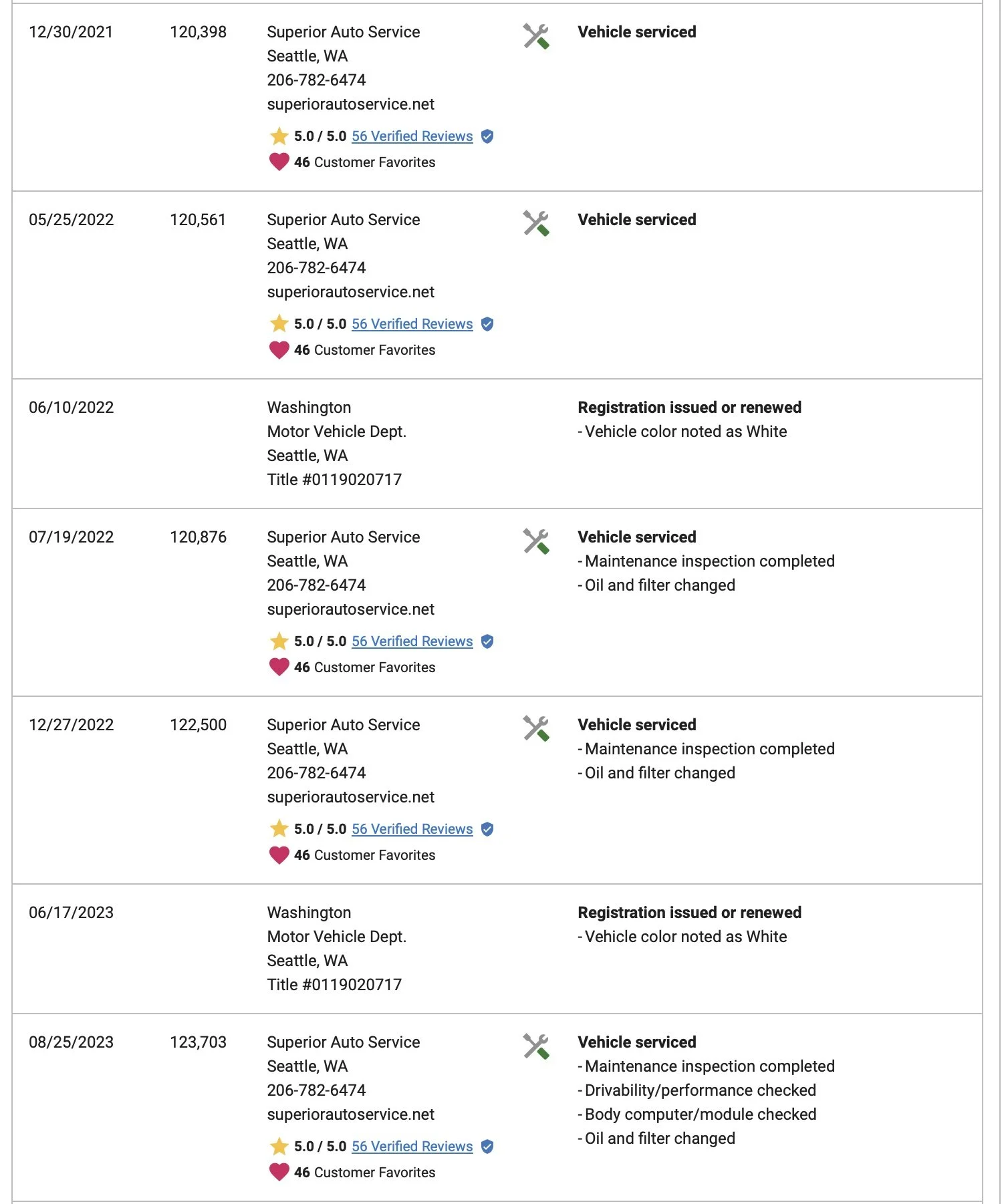Click gold star rating icon in 05/25/2022 entry
The image size is (1008, 1204).
tap(279, 323)
